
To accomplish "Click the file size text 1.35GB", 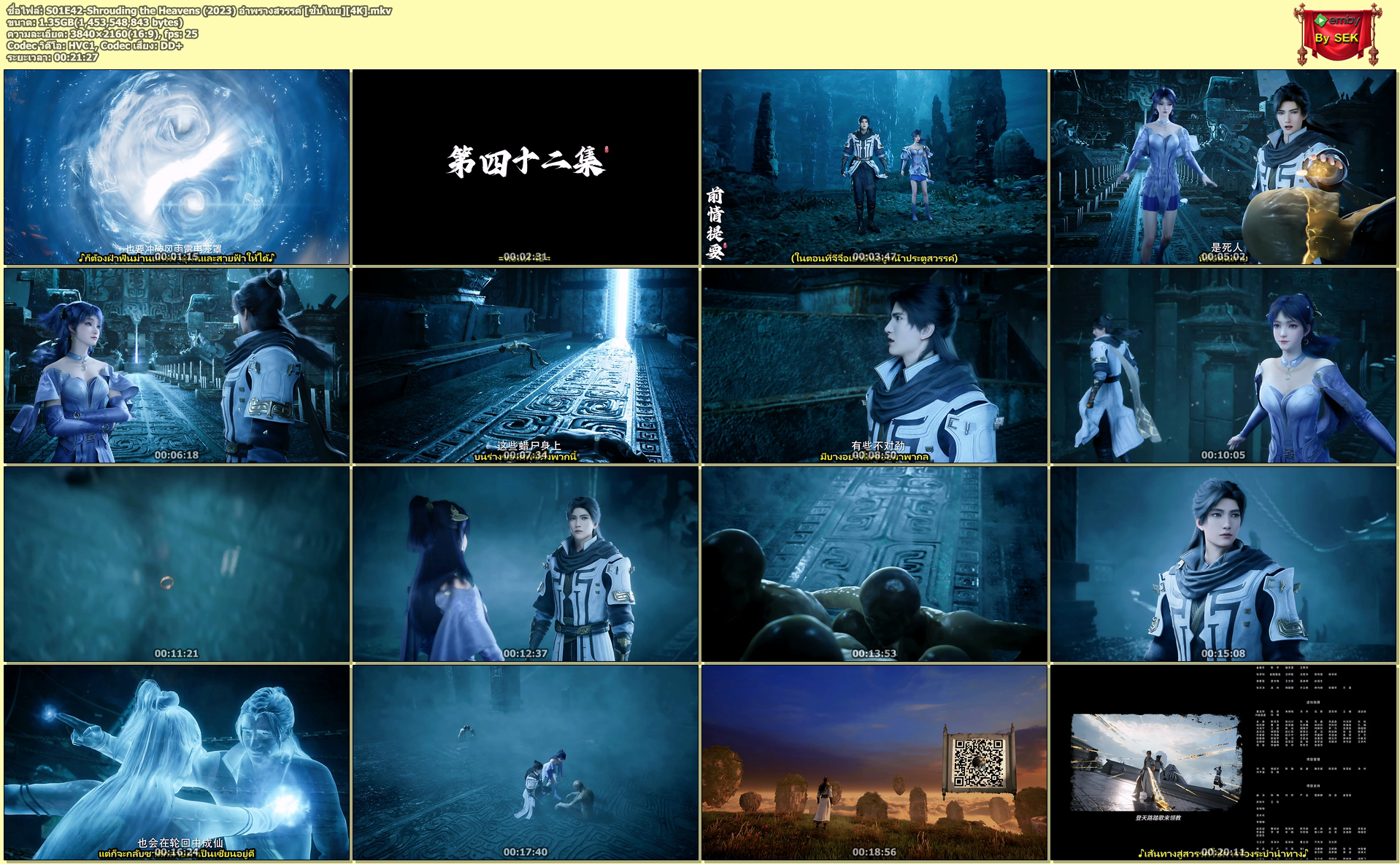I will click(56, 22).
